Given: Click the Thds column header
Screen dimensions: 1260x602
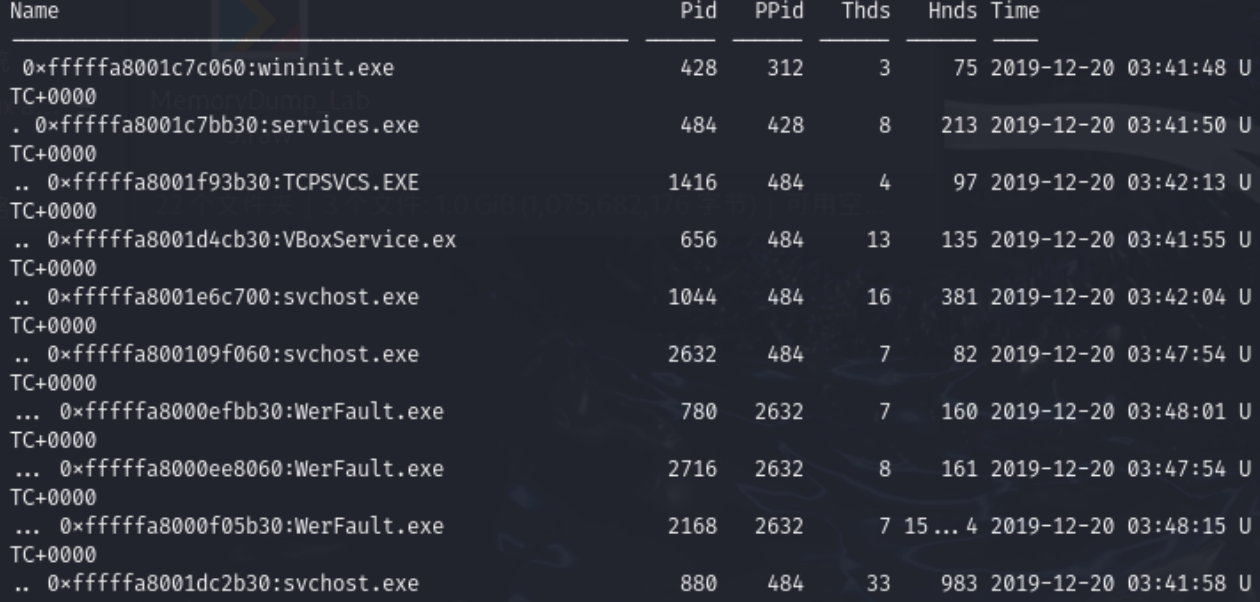Looking at the screenshot, I should pos(865,11).
